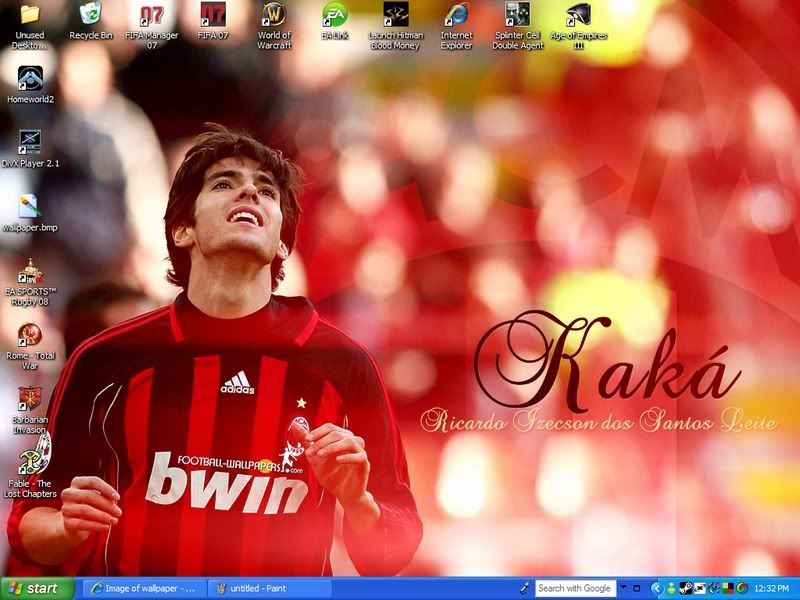
Task: Click the deskbar small window button
Action: 636,588
